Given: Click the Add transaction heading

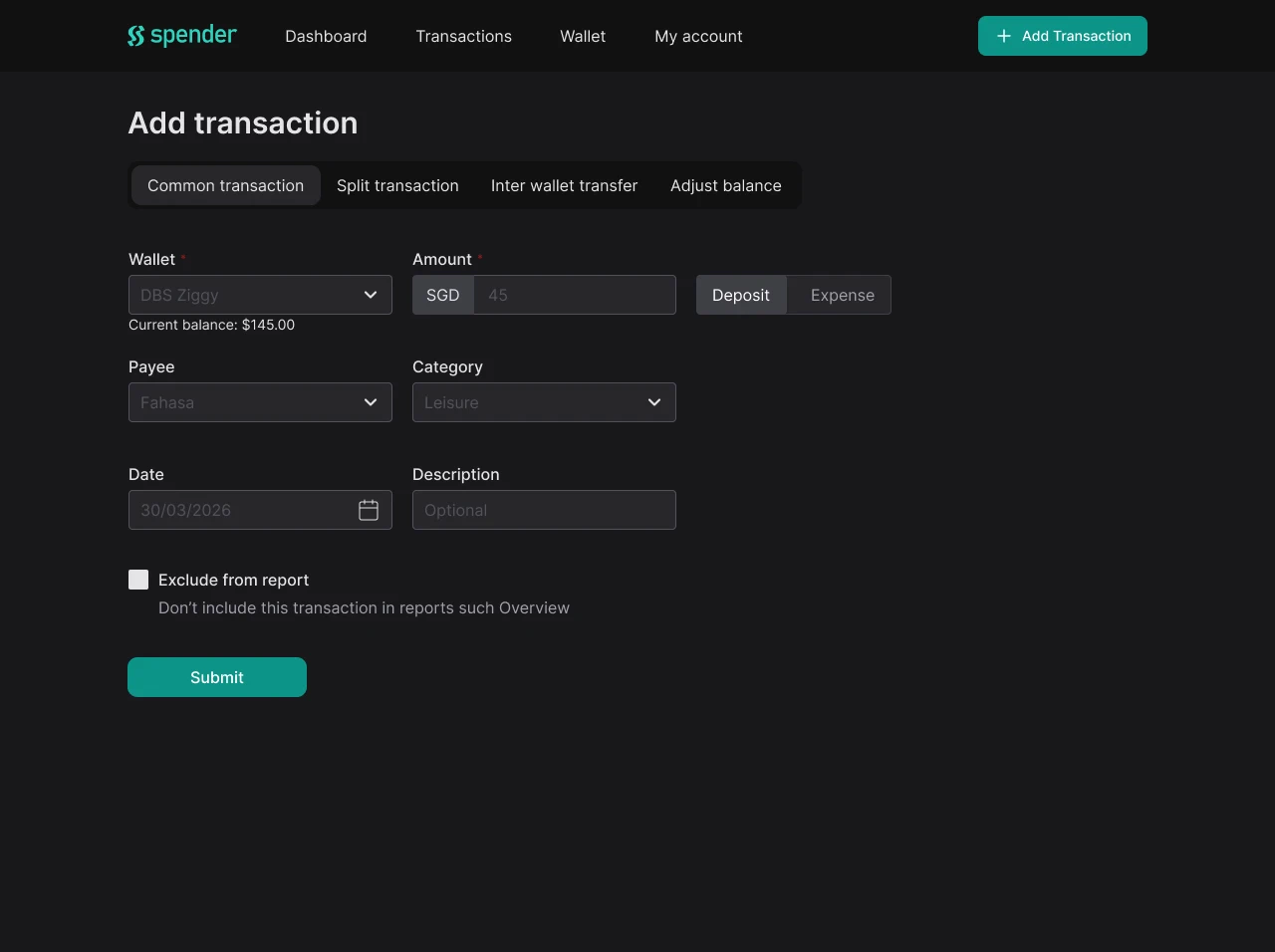Looking at the screenshot, I should click(243, 122).
